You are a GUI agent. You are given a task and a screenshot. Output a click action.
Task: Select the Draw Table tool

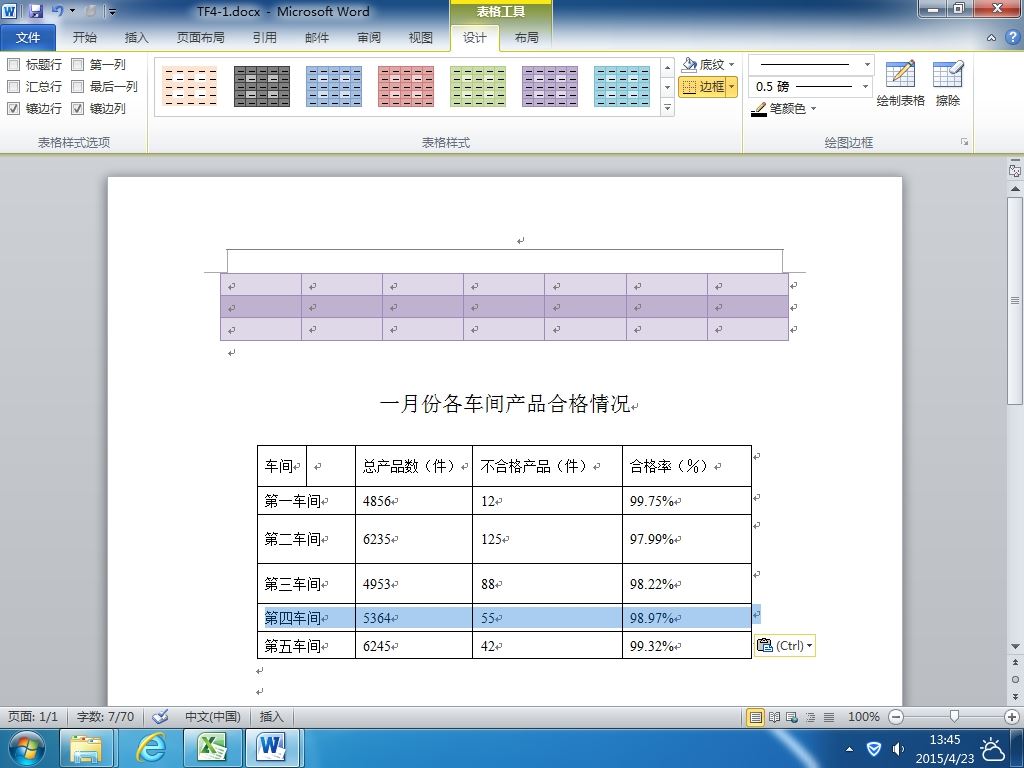coord(901,83)
